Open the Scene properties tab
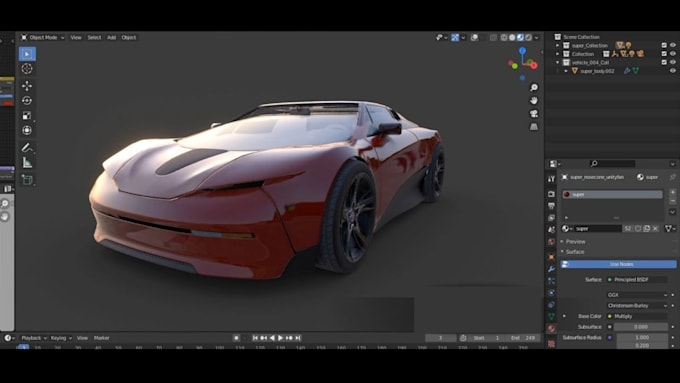The width and height of the screenshot is (680, 383). (x=551, y=229)
